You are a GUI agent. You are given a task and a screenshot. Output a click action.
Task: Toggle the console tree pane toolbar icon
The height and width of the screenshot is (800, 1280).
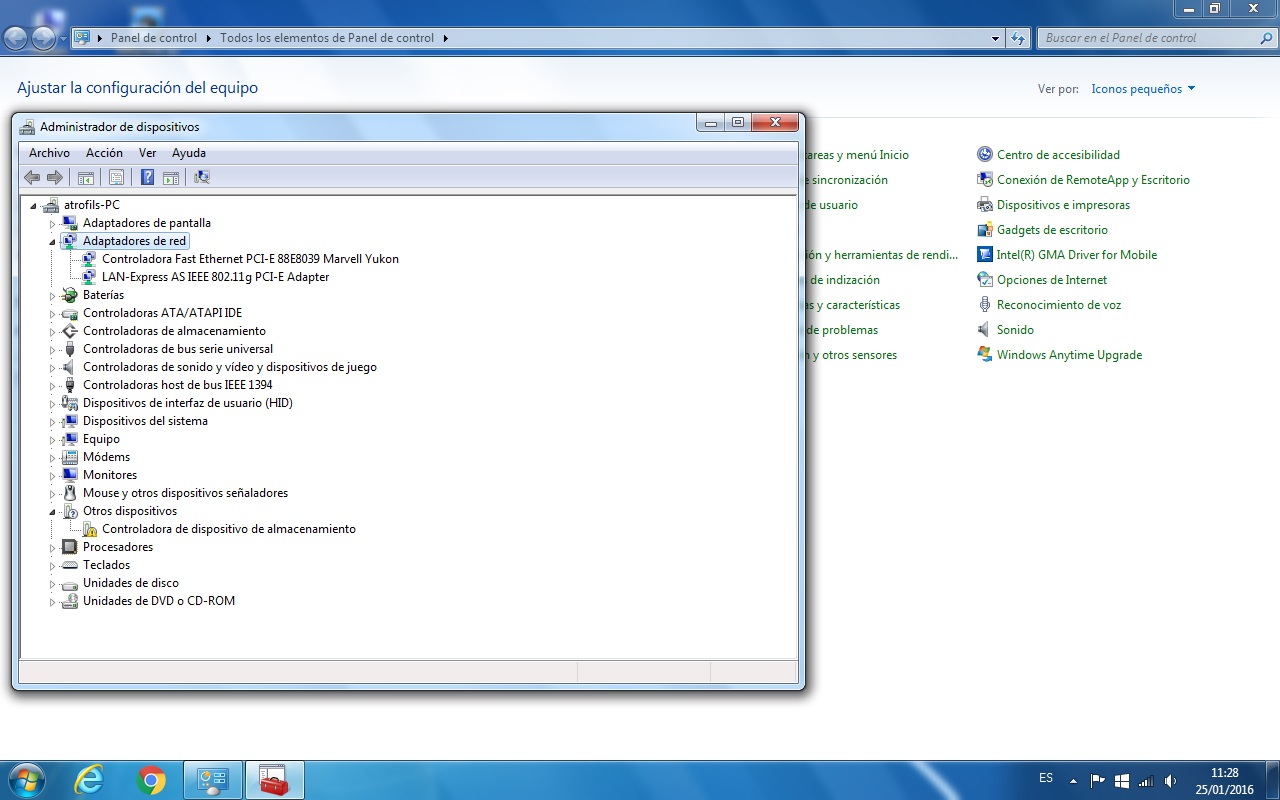tap(86, 177)
